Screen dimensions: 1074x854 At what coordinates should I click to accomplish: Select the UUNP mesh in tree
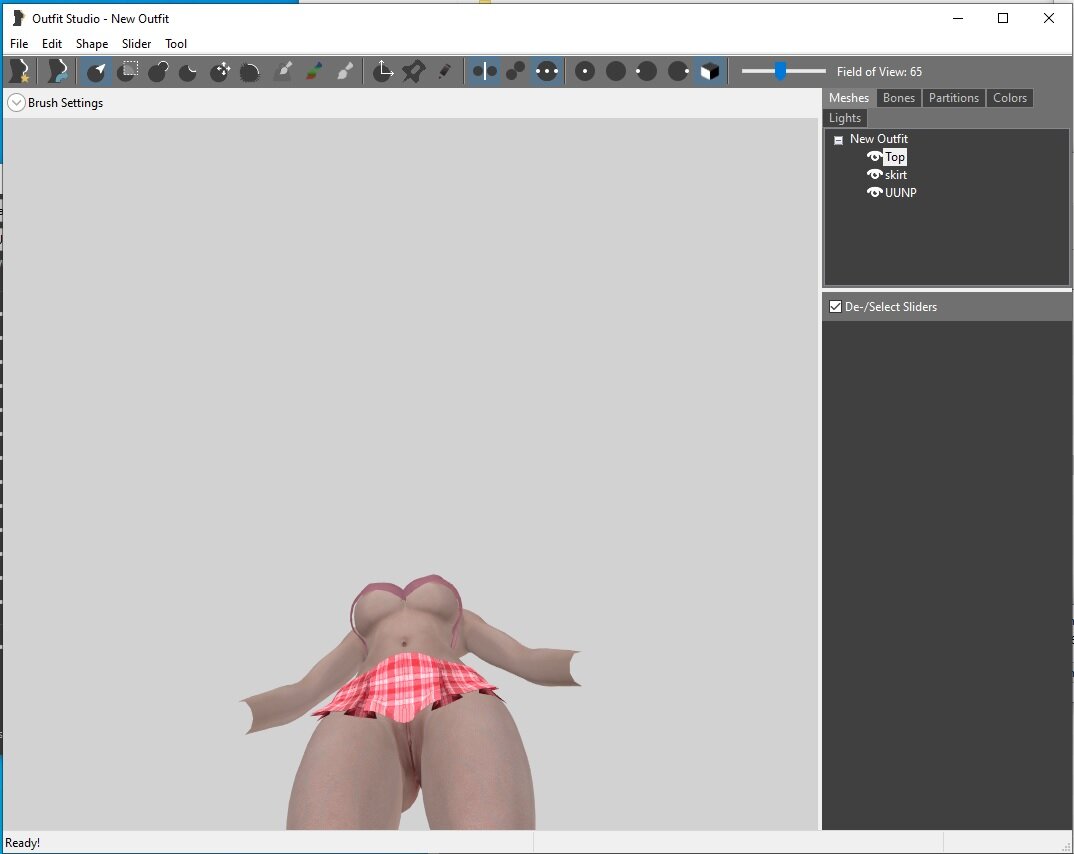pyautogui.click(x=900, y=192)
